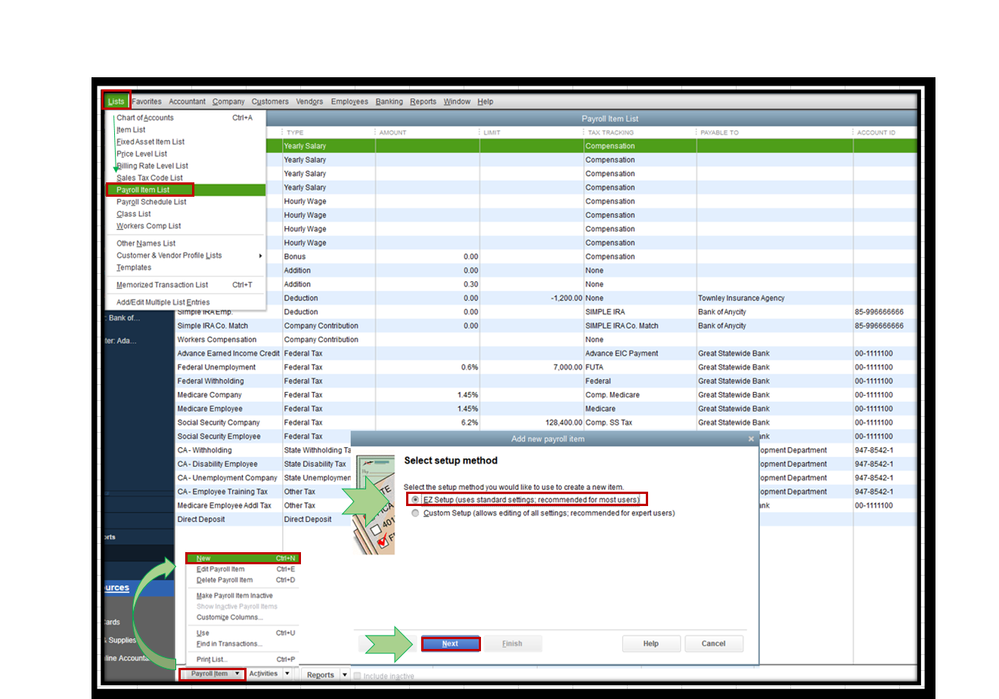Select the Workers Compensation row

(x=546, y=340)
